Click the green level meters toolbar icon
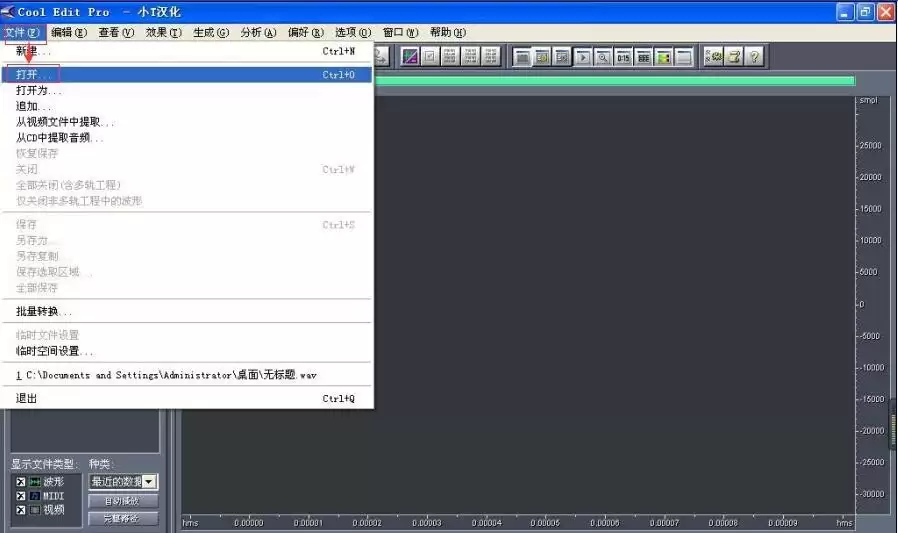The image size is (898, 533). point(664,57)
